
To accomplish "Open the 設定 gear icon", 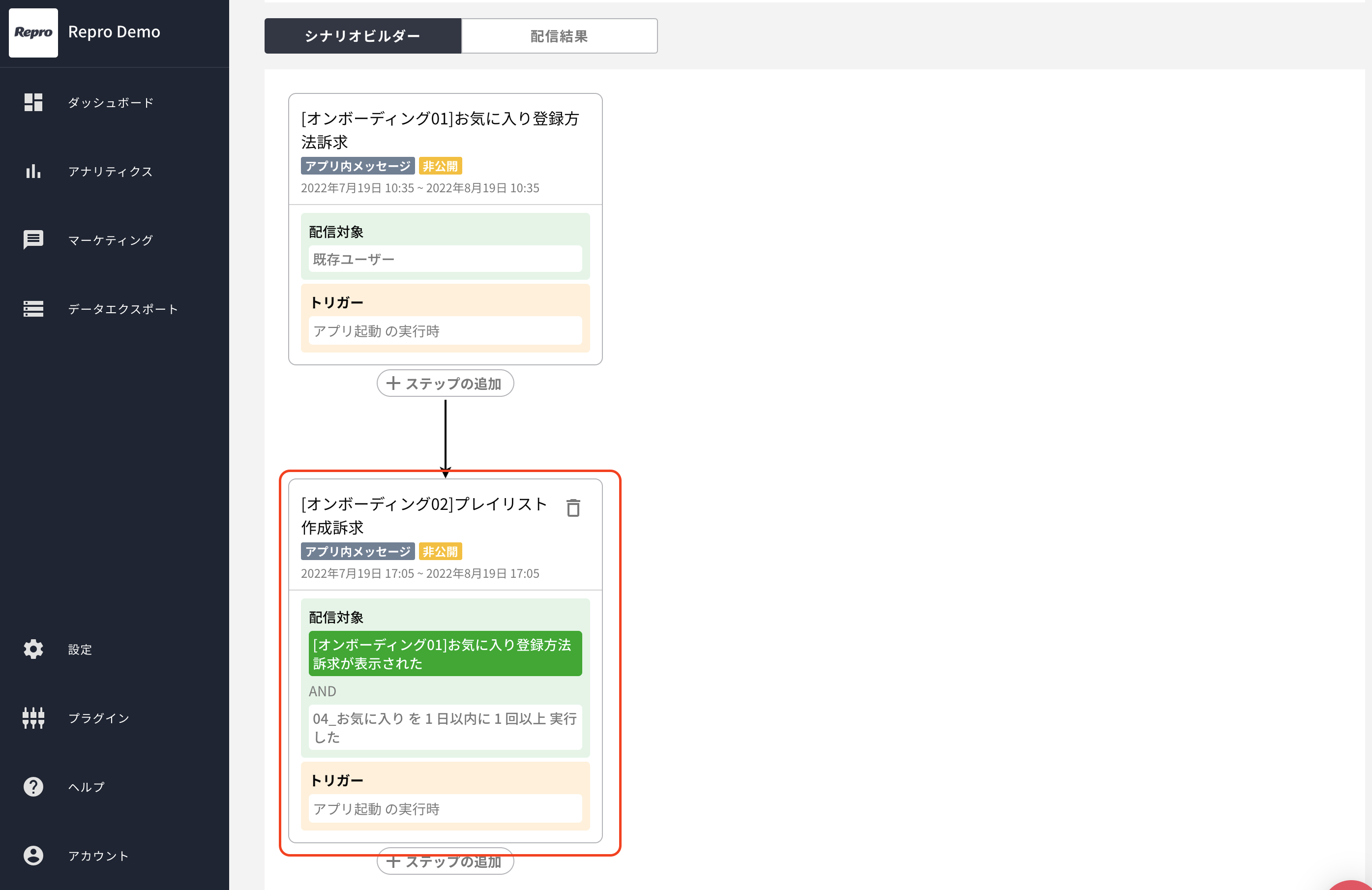I will pos(33,649).
